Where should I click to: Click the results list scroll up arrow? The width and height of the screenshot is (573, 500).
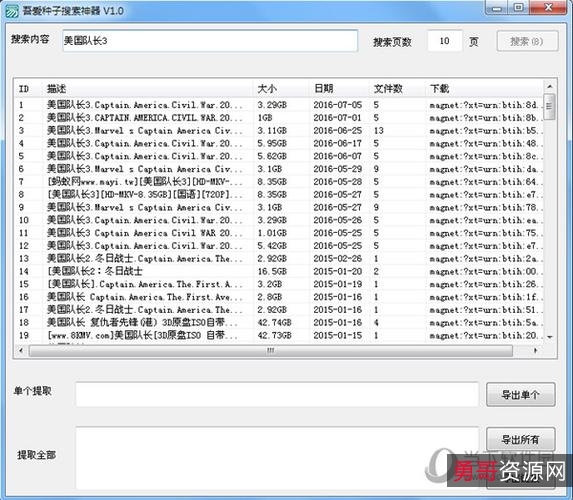(x=550, y=87)
